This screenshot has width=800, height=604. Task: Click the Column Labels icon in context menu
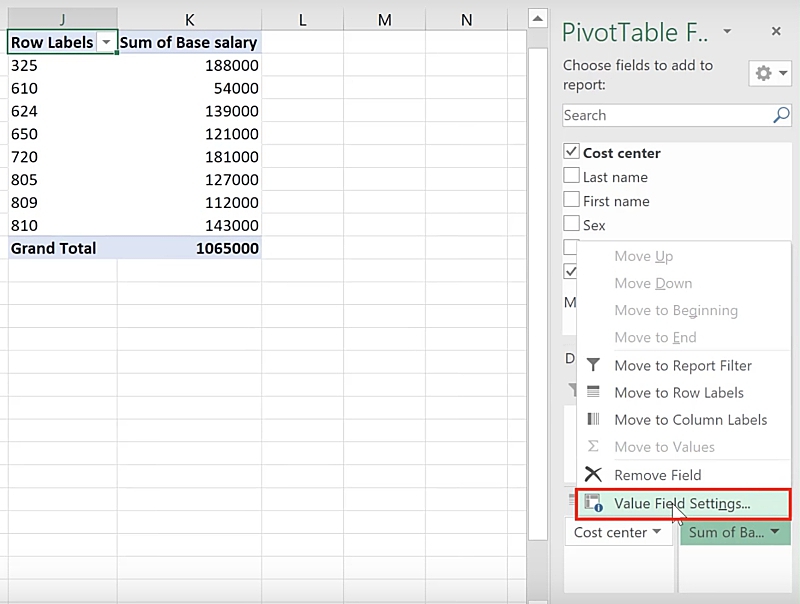(x=593, y=420)
